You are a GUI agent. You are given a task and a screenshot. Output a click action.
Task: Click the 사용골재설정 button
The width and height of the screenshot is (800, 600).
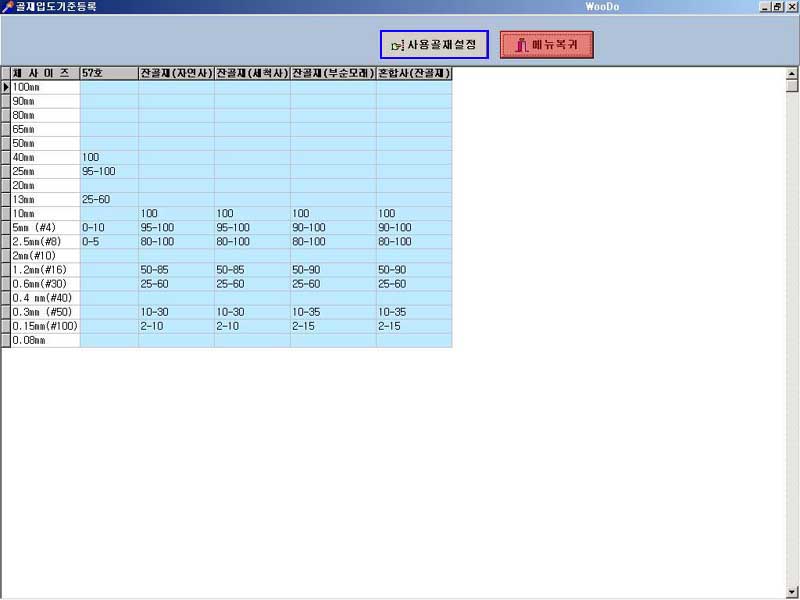pyautogui.click(x=434, y=45)
